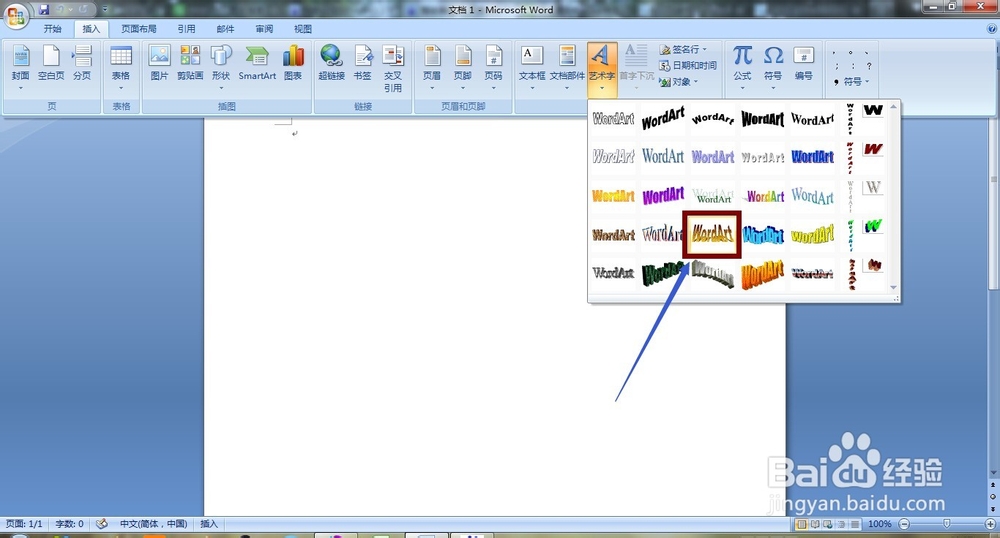Open the Office button menu
The height and width of the screenshot is (538, 1000).
pyautogui.click(x=16, y=15)
